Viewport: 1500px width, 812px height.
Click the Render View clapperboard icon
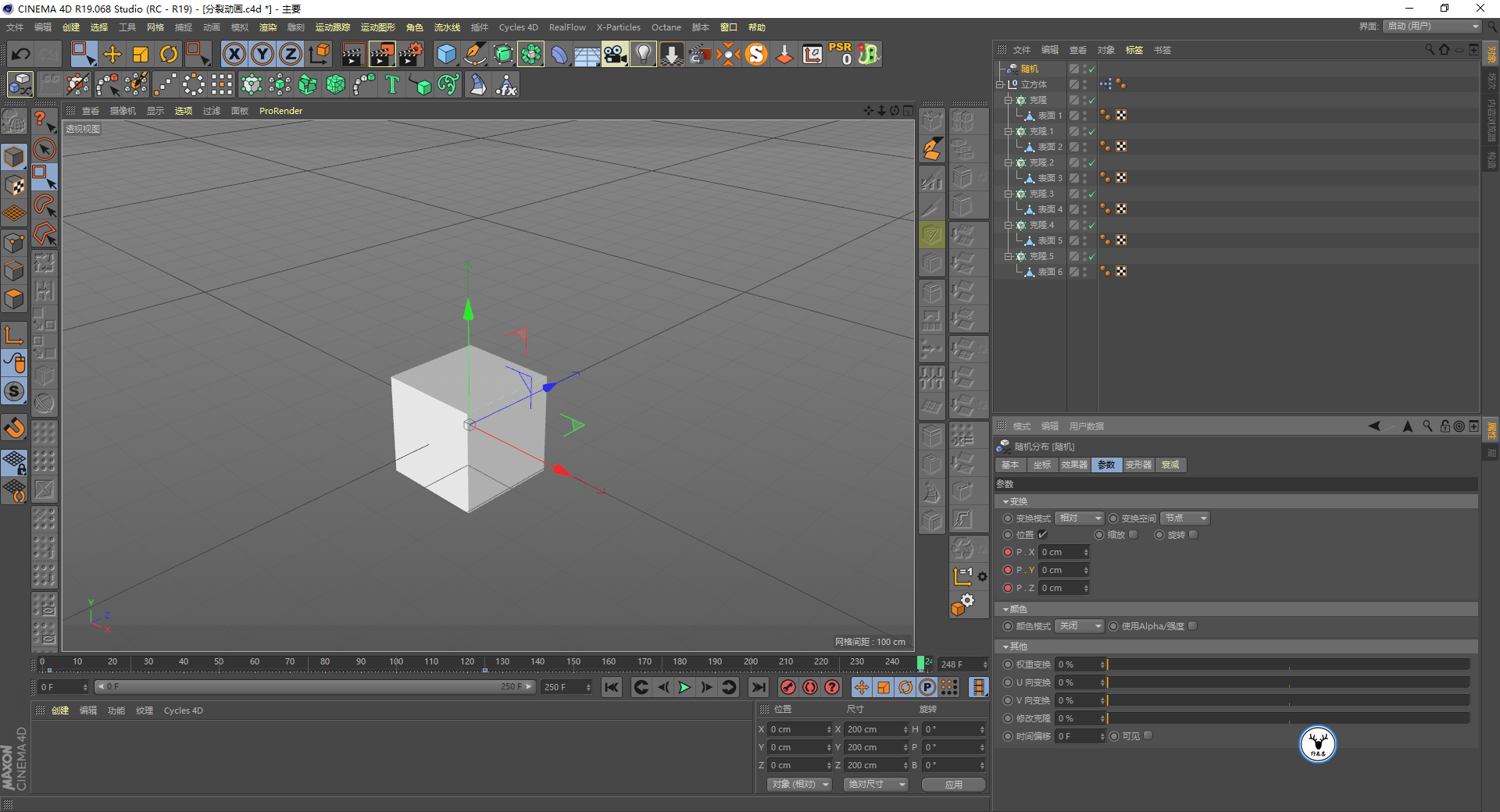click(353, 54)
